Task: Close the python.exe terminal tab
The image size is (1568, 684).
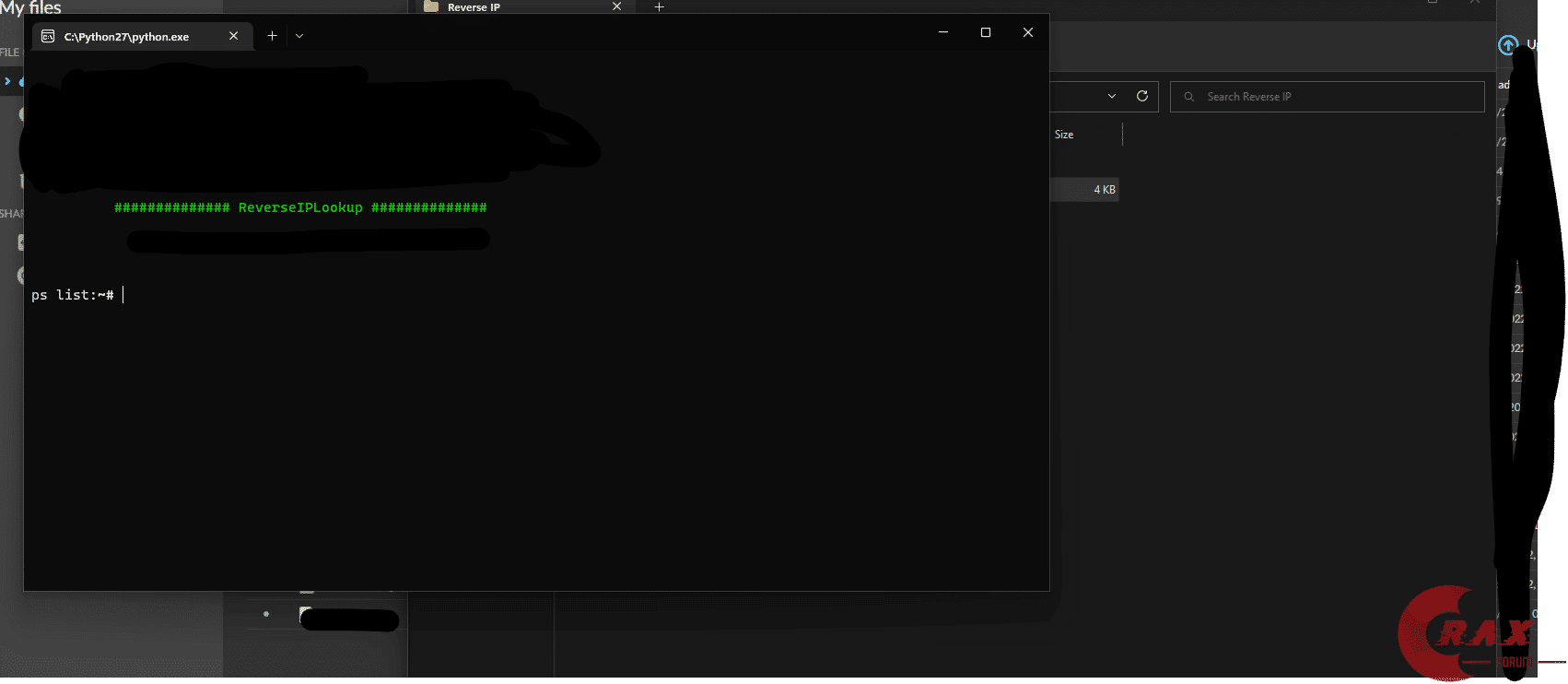Action: [234, 36]
